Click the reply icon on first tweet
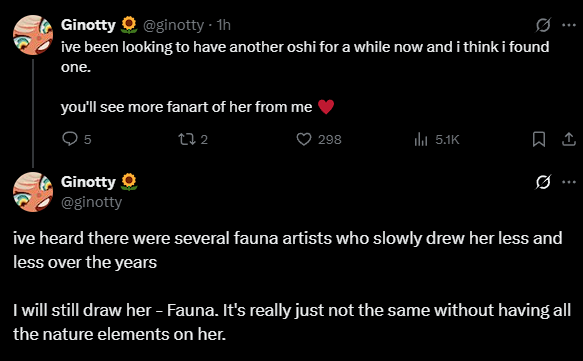 click(x=70, y=139)
